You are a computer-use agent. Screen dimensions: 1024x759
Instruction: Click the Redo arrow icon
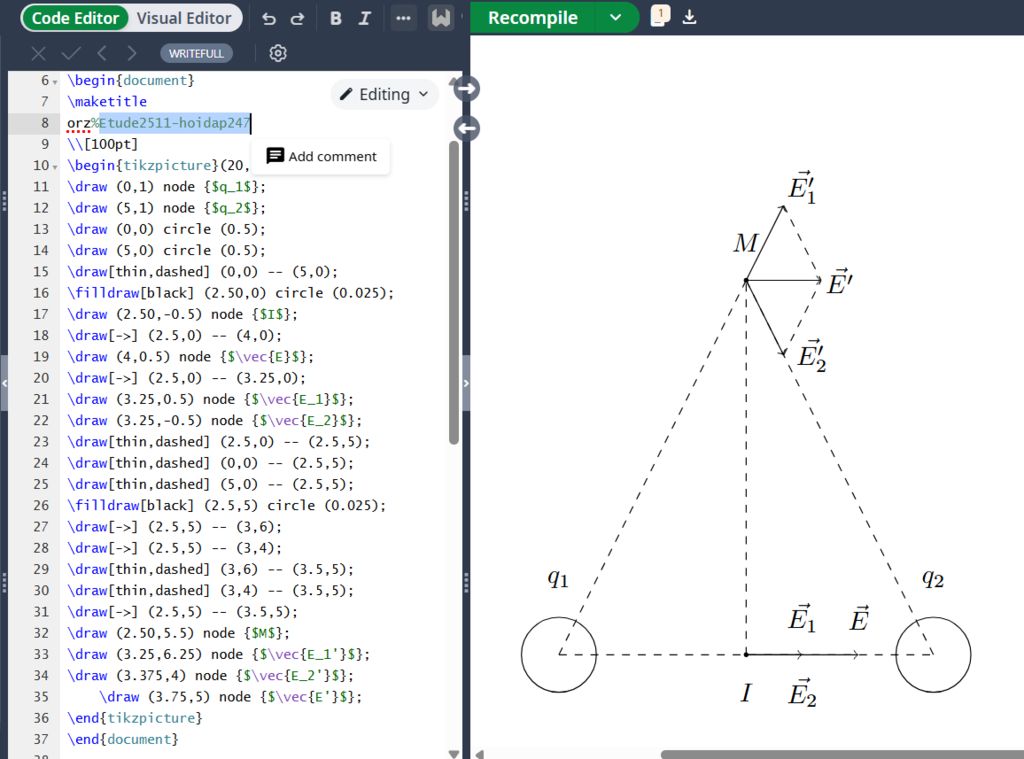coord(297,18)
